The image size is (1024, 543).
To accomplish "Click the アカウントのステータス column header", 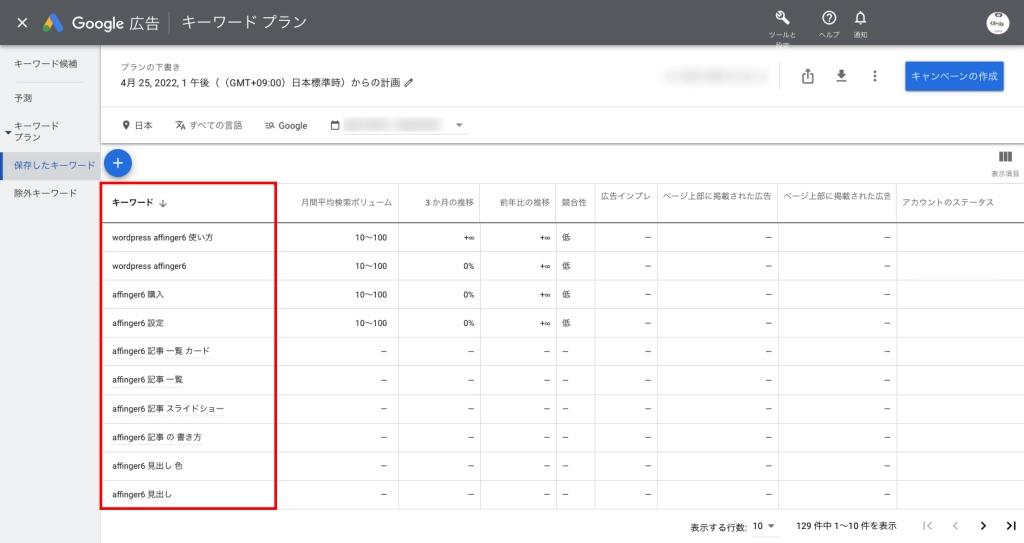I will (948, 203).
